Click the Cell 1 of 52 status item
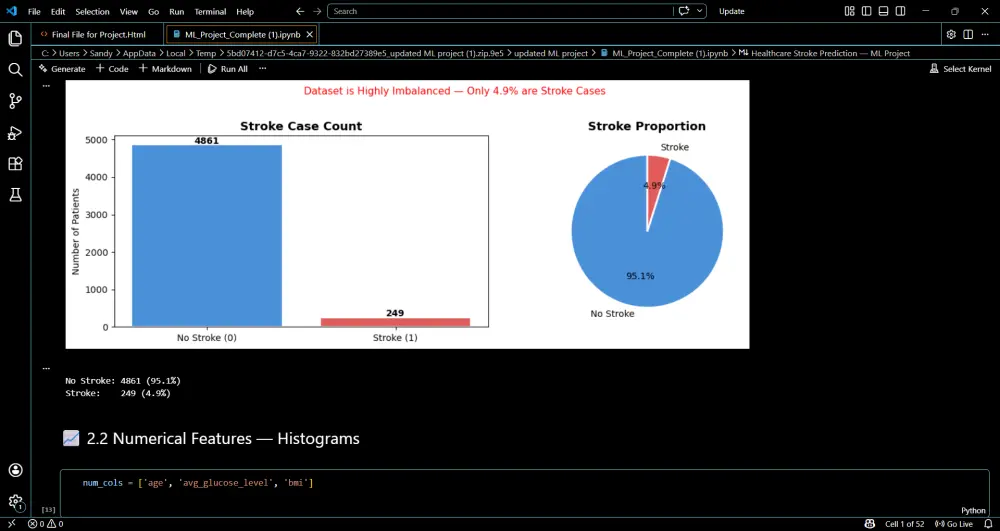 pyautogui.click(x=904, y=524)
